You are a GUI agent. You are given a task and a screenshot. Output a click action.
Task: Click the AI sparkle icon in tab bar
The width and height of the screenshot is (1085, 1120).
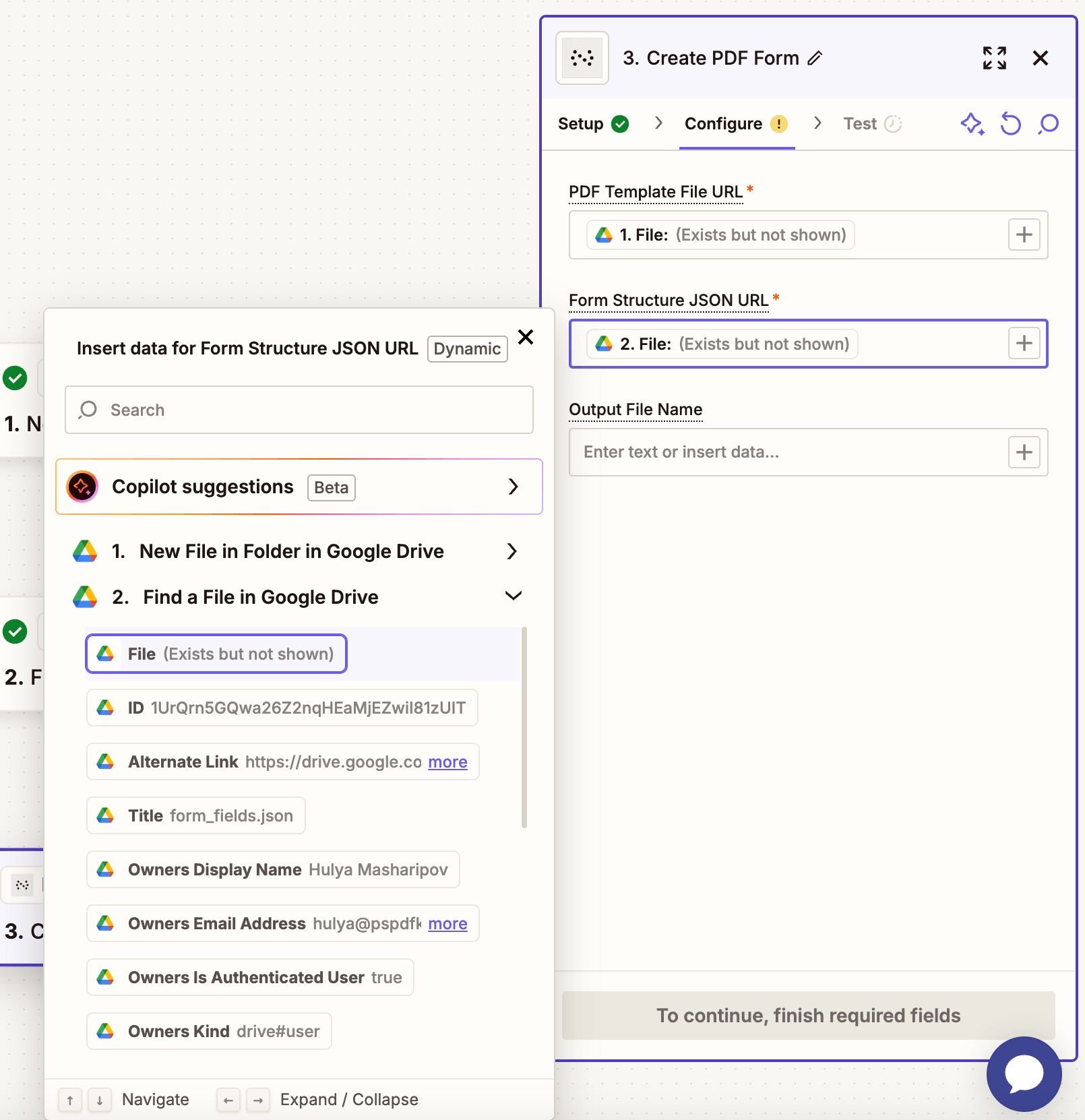pyautogui.click(x=972, y=124)
